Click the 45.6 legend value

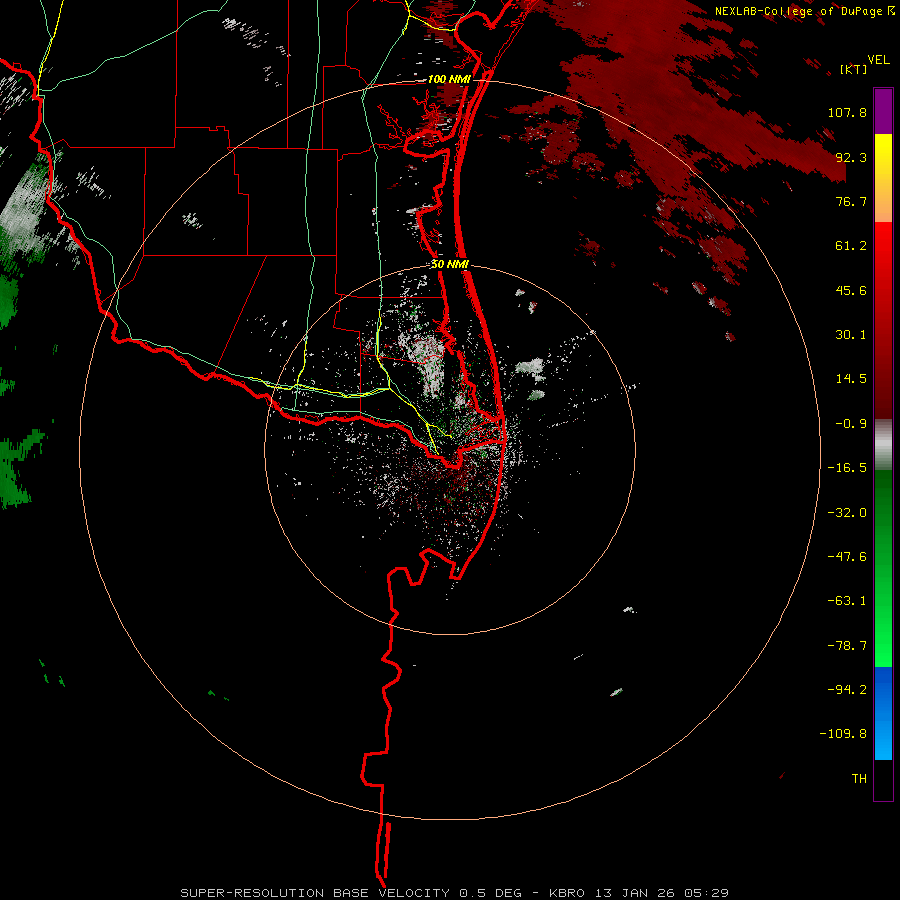tap(851, 290)
